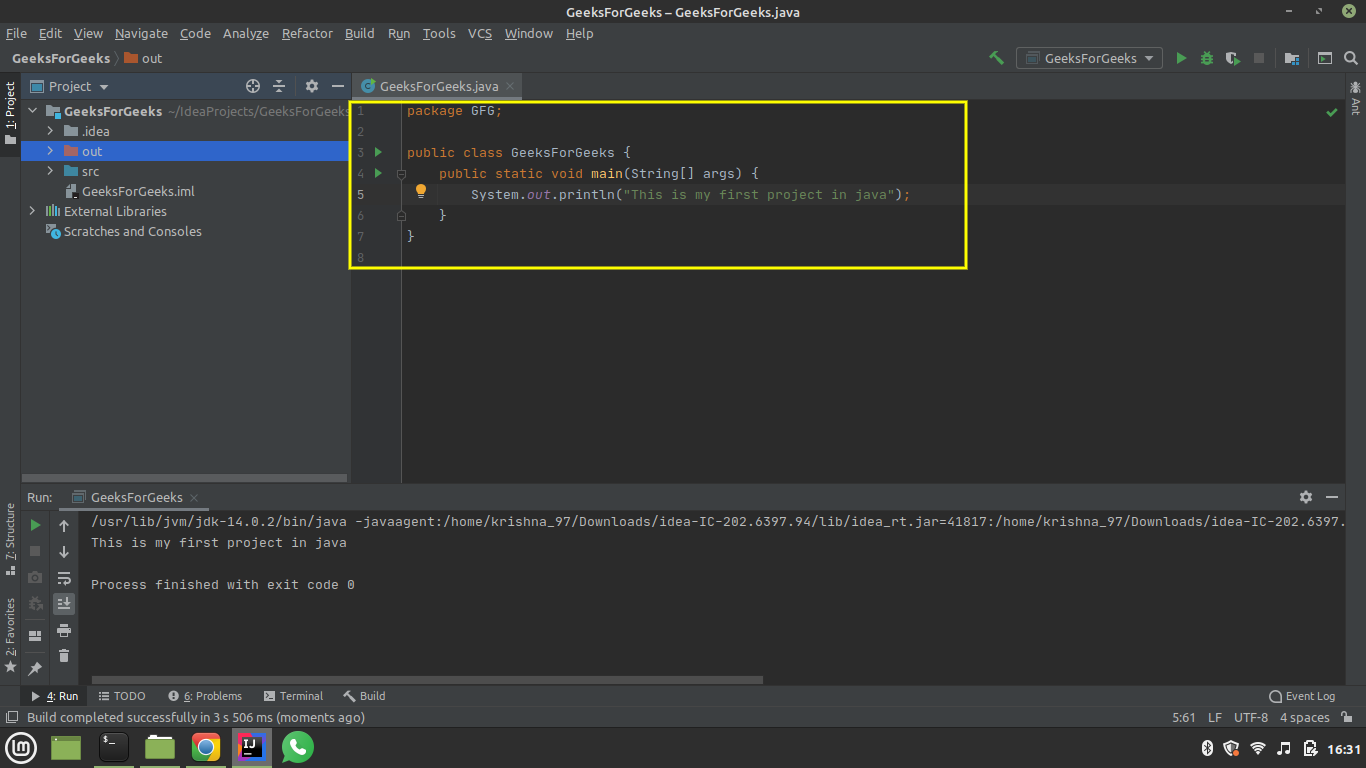This screenshot has height=768, width=1366.
Task: Change line separator LF in status bar
Action: click(x=1215, y=717)
